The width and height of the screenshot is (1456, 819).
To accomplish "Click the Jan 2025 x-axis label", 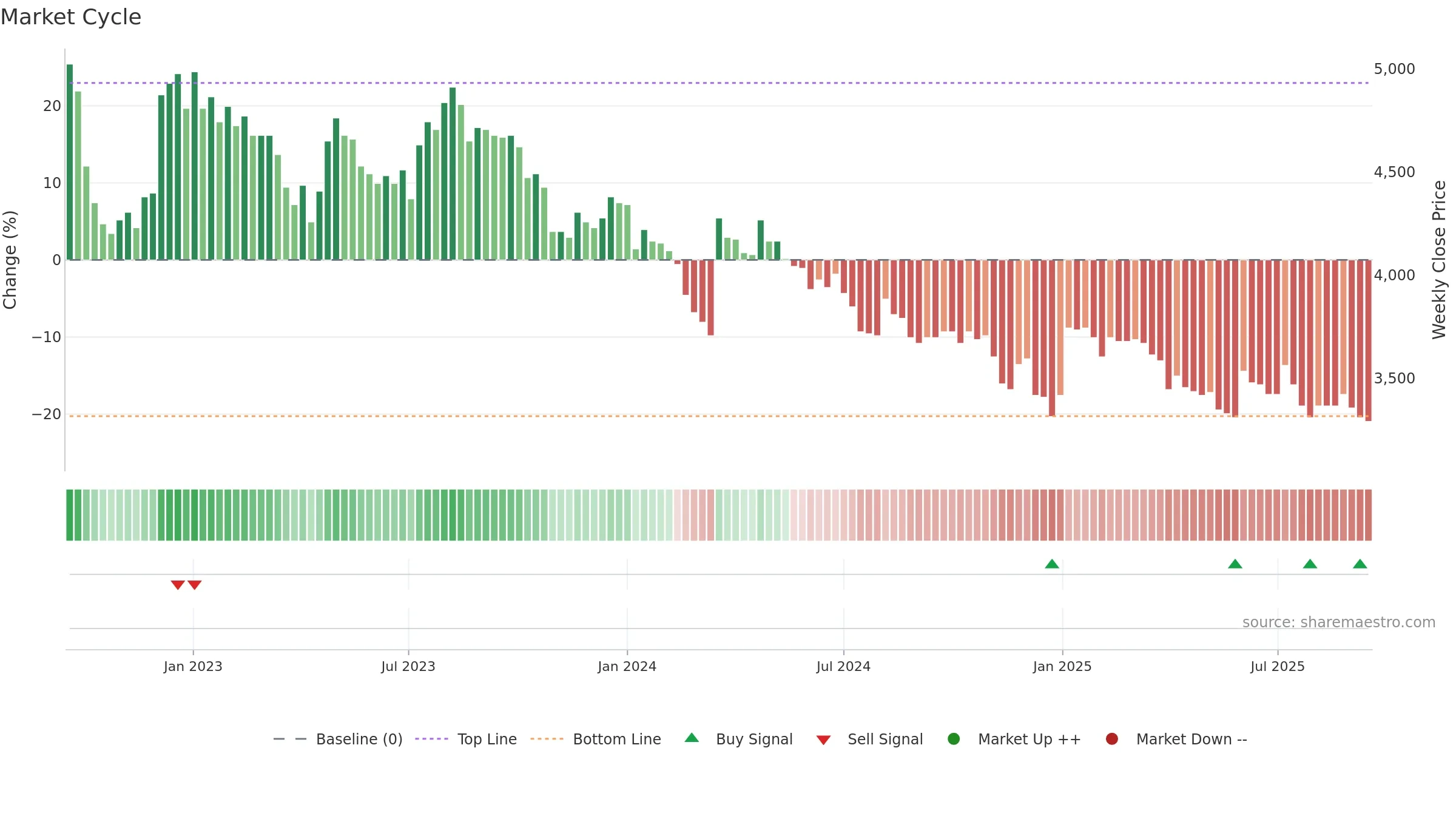I will [1062, 667].
